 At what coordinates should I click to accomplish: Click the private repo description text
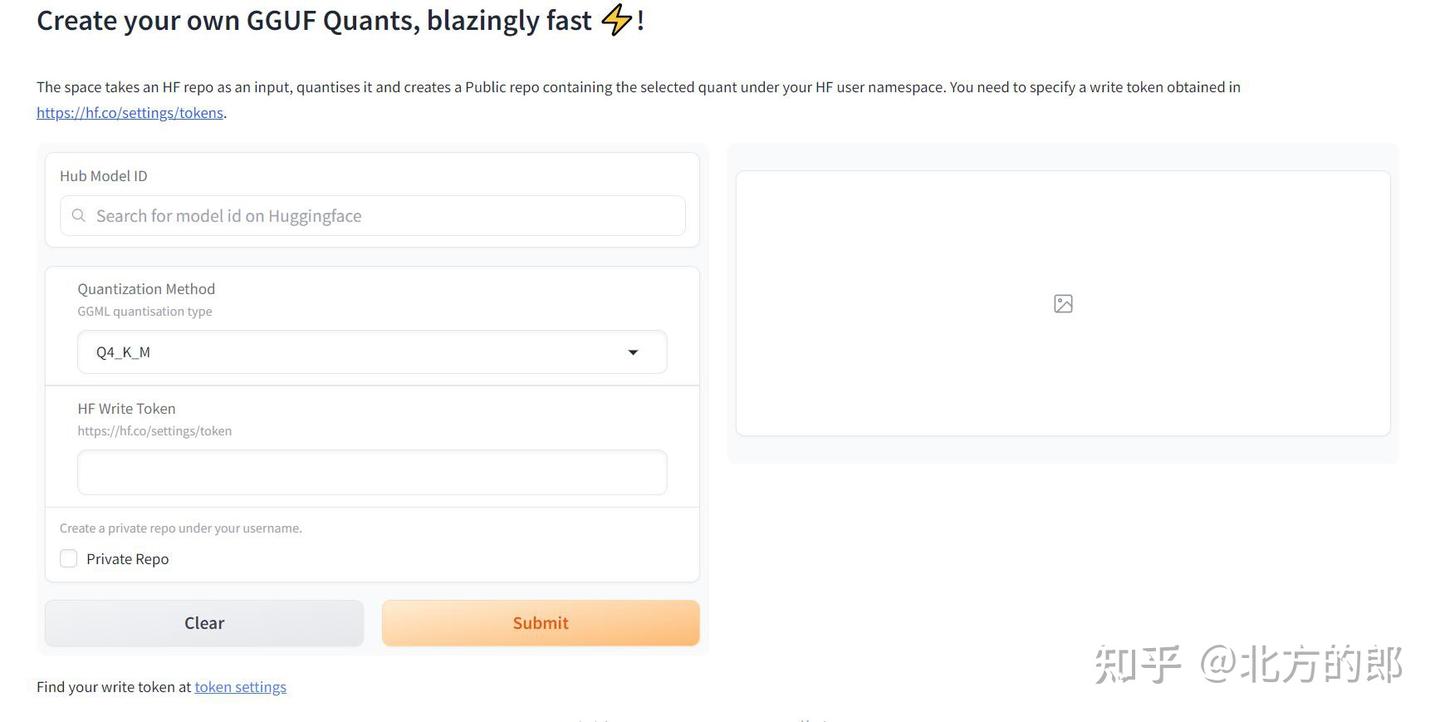coord(181,528)
